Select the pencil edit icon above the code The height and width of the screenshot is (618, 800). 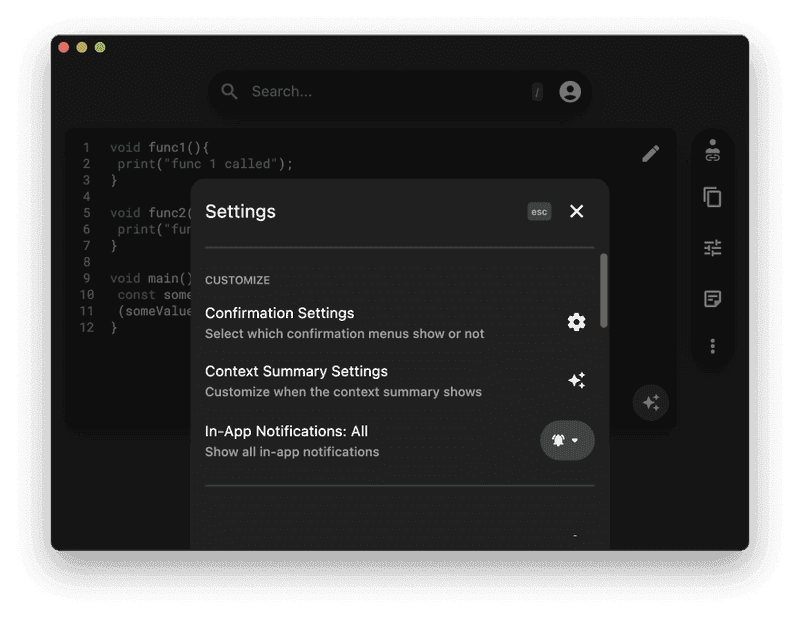(x=651, y=153)
